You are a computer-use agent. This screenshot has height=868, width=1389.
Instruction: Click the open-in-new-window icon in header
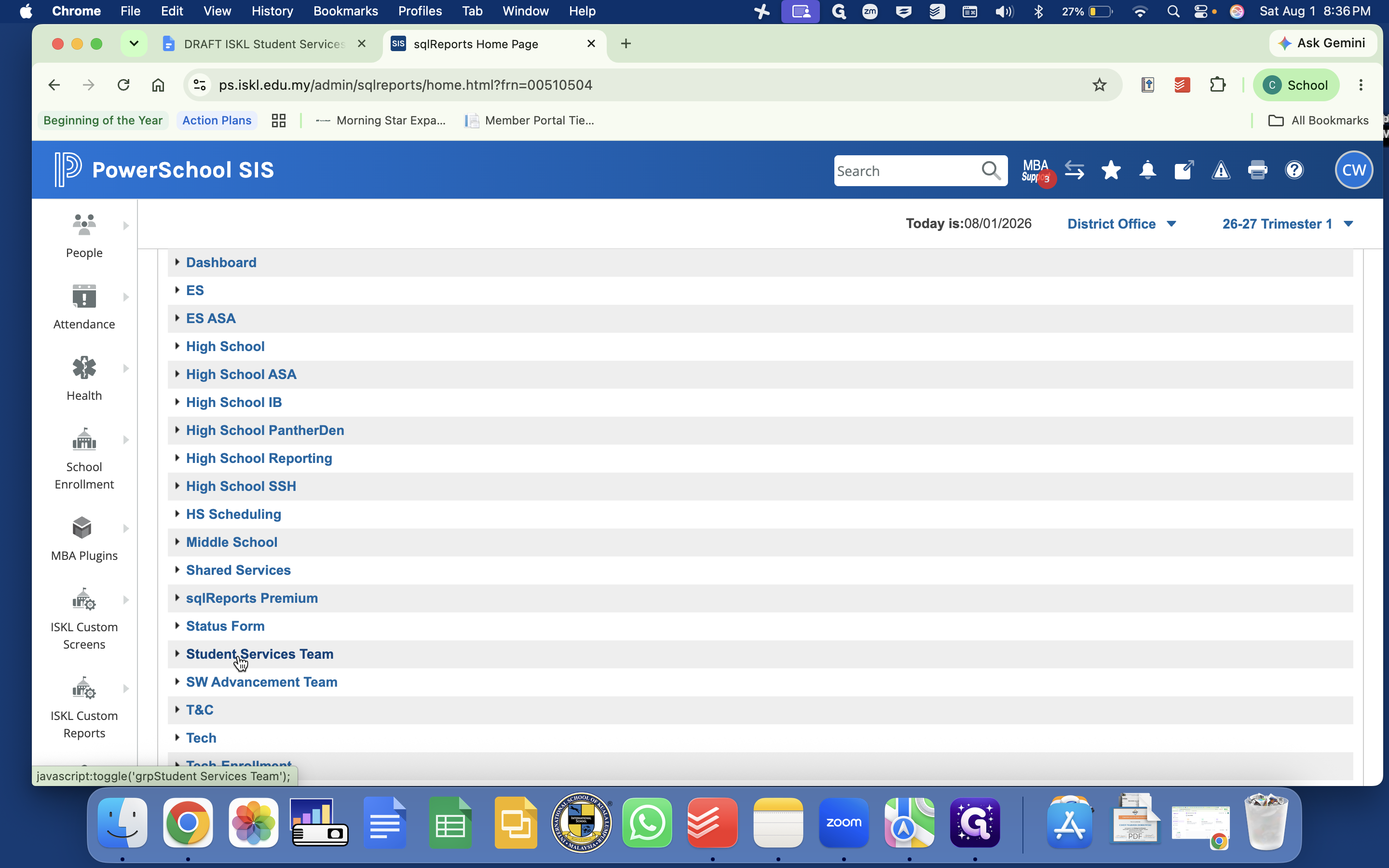click(1184, 170)
